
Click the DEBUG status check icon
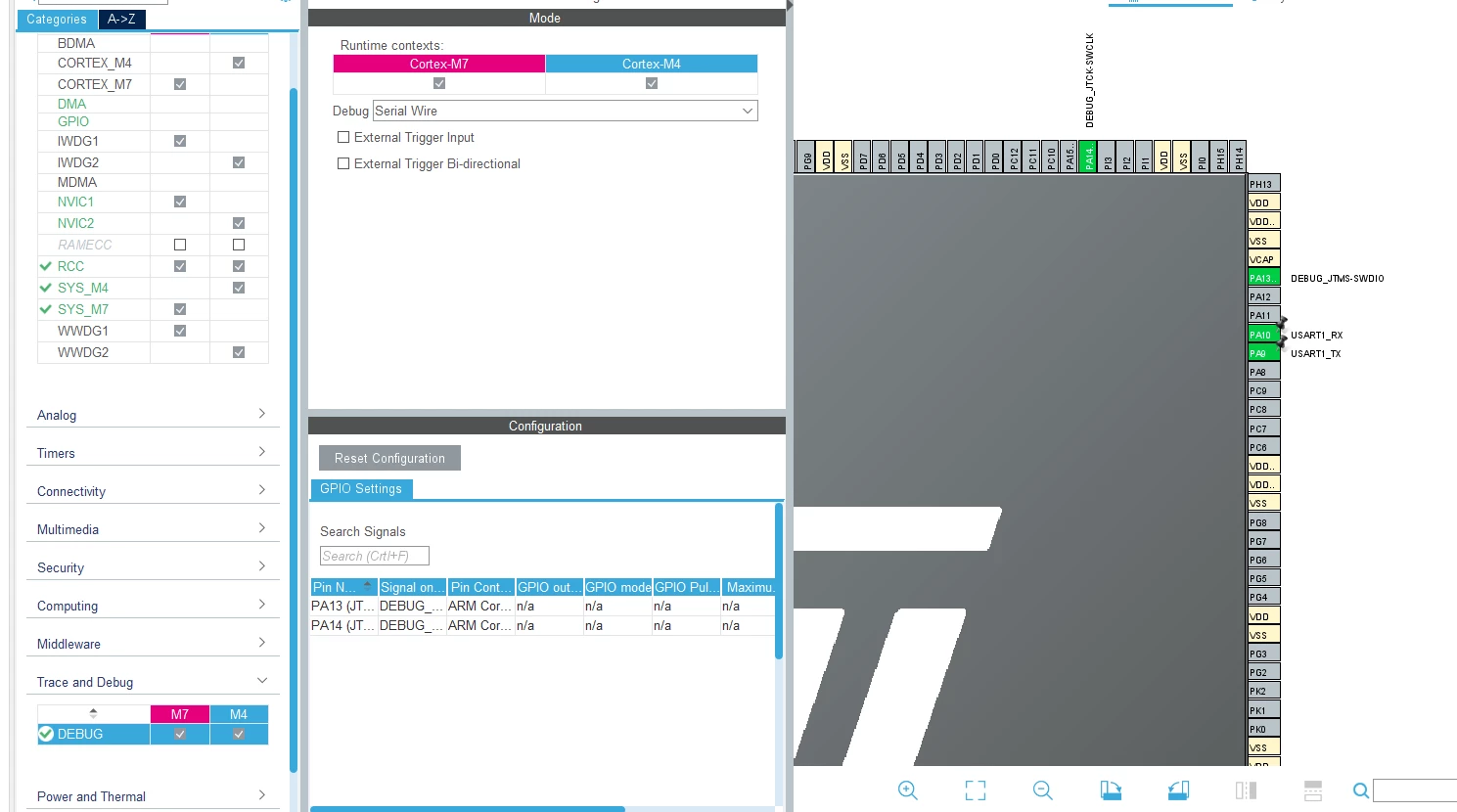(x=45, y=734)
